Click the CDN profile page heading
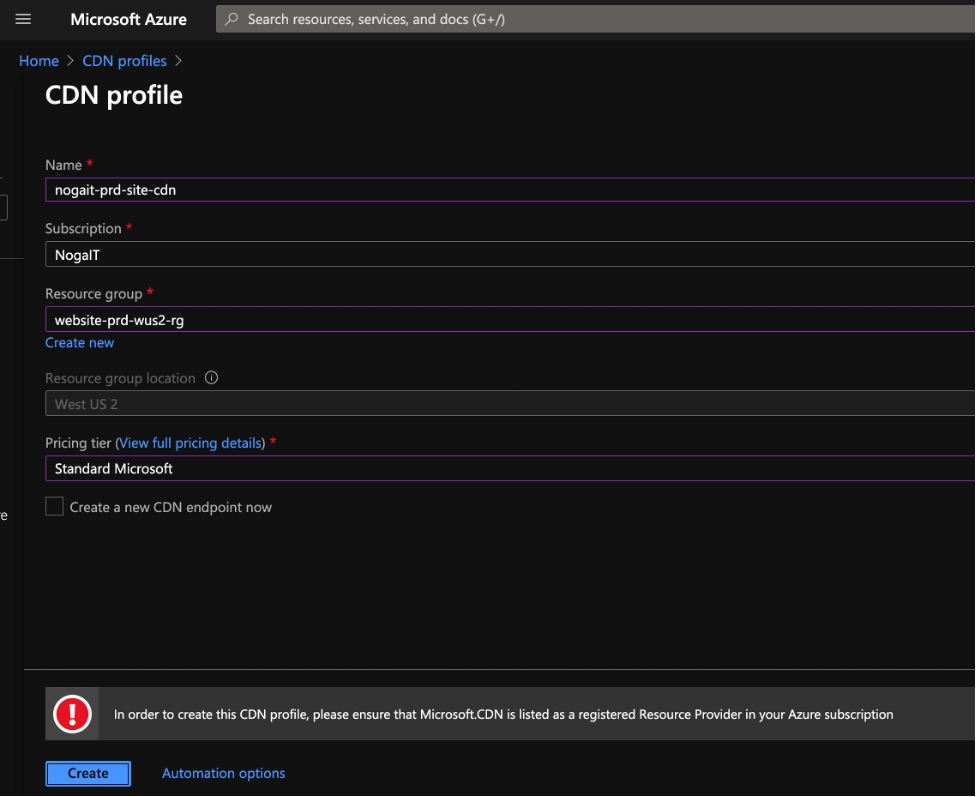 pos(114,95)
